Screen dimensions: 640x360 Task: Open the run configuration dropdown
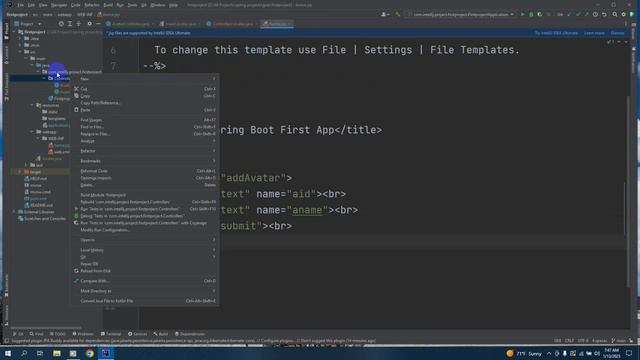pos(461,14)
